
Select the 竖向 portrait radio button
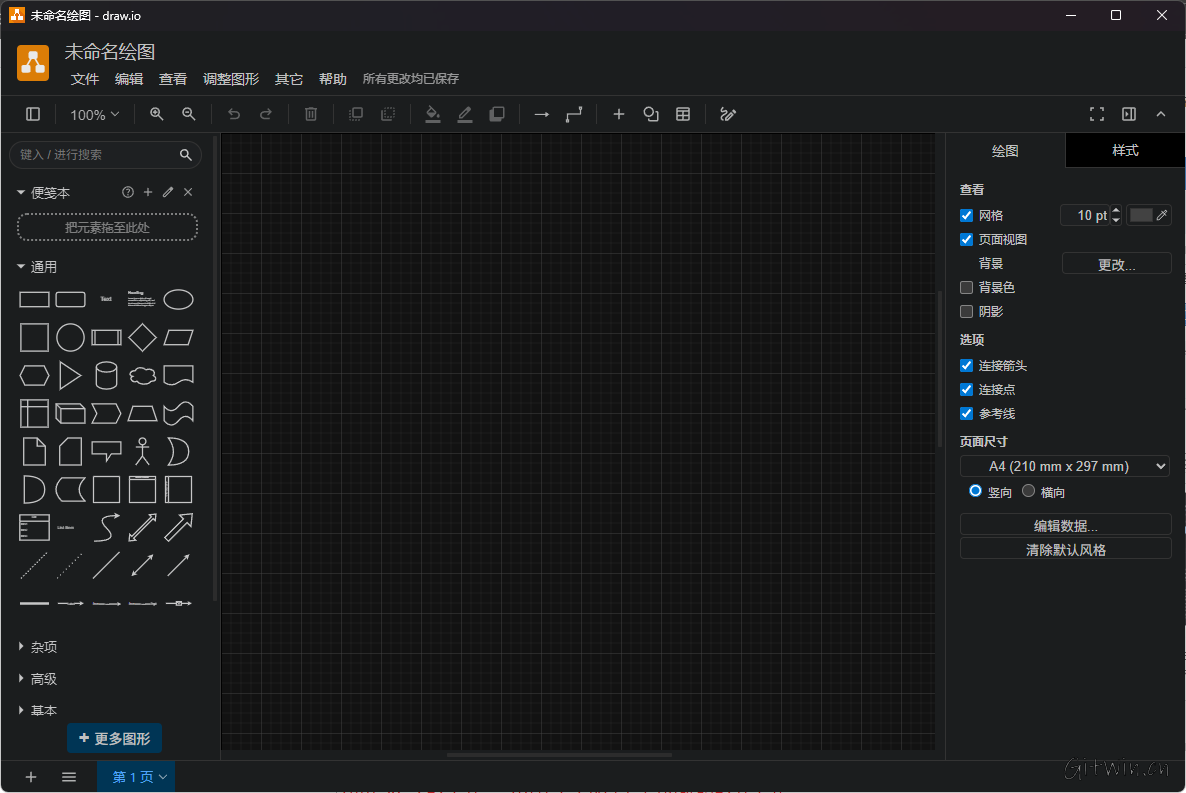[x=976, y=491]
